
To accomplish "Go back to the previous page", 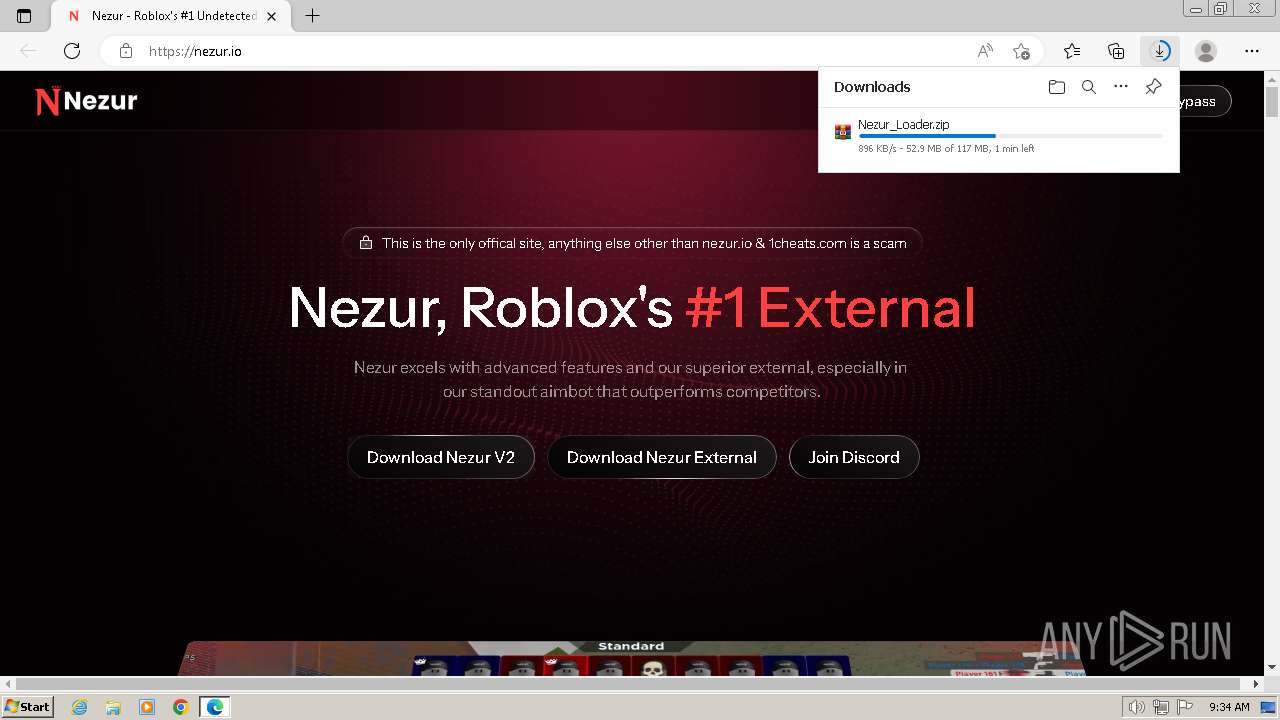I will coord(28,51).
